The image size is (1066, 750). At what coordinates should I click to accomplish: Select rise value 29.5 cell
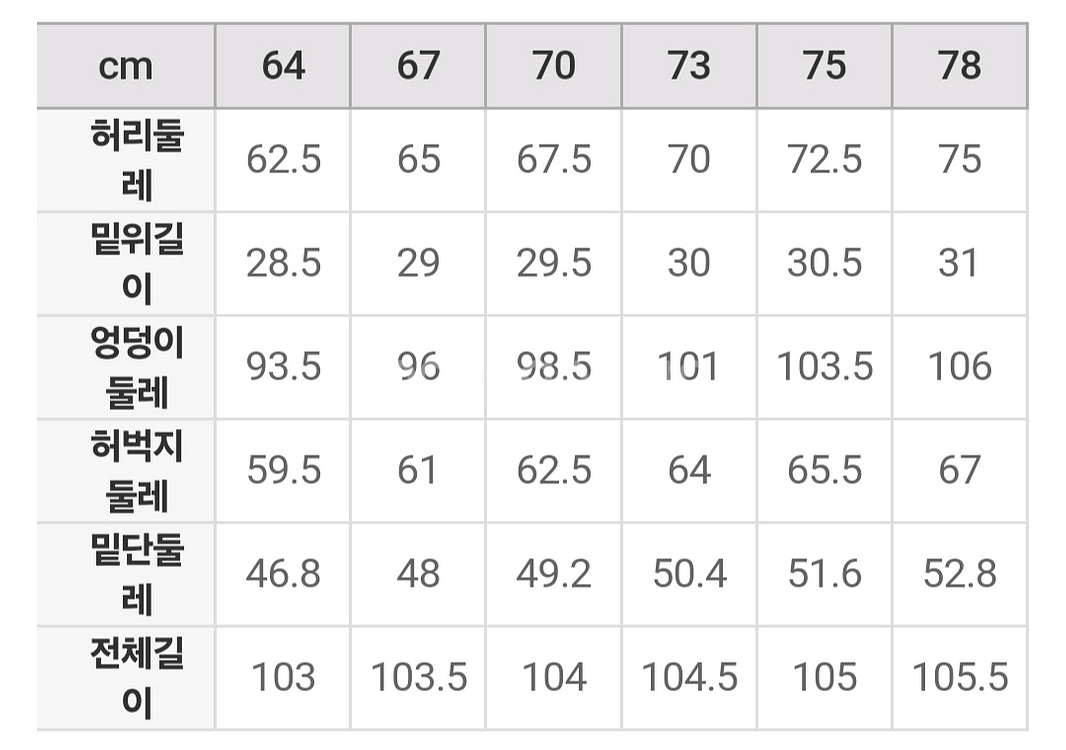coord(554,263)
